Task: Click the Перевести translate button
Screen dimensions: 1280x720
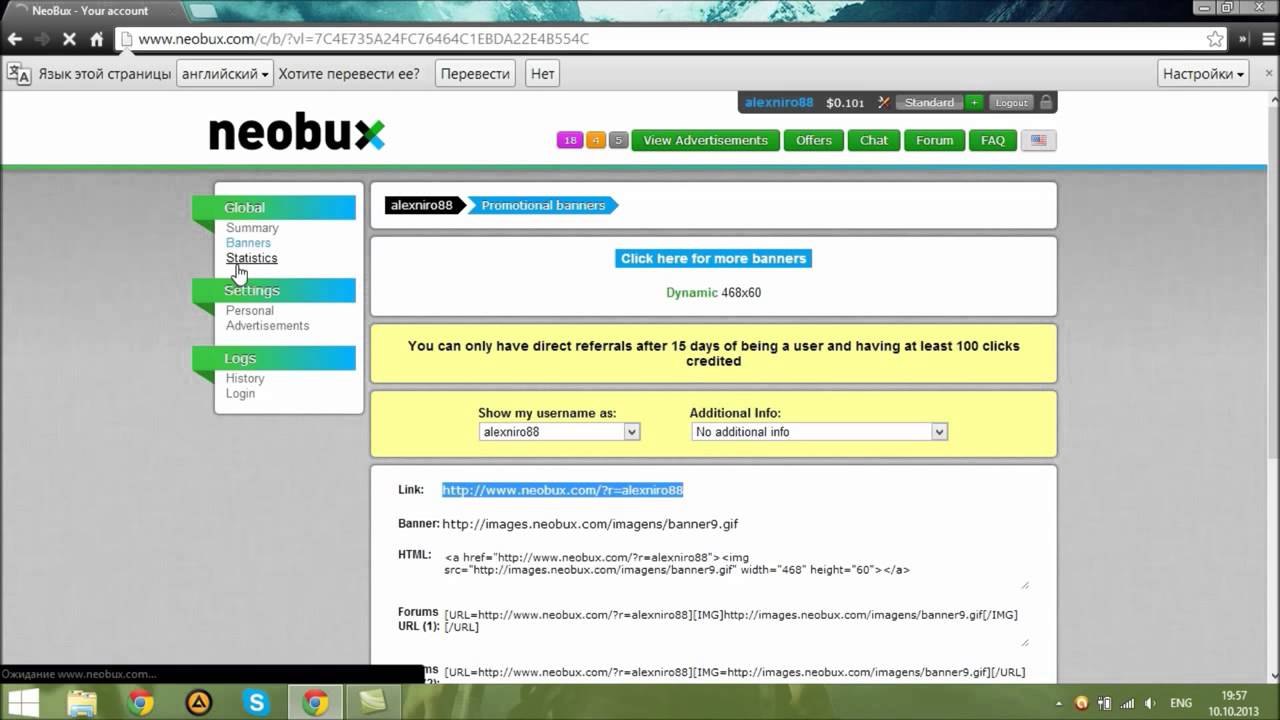Action: tap(475, 74)
